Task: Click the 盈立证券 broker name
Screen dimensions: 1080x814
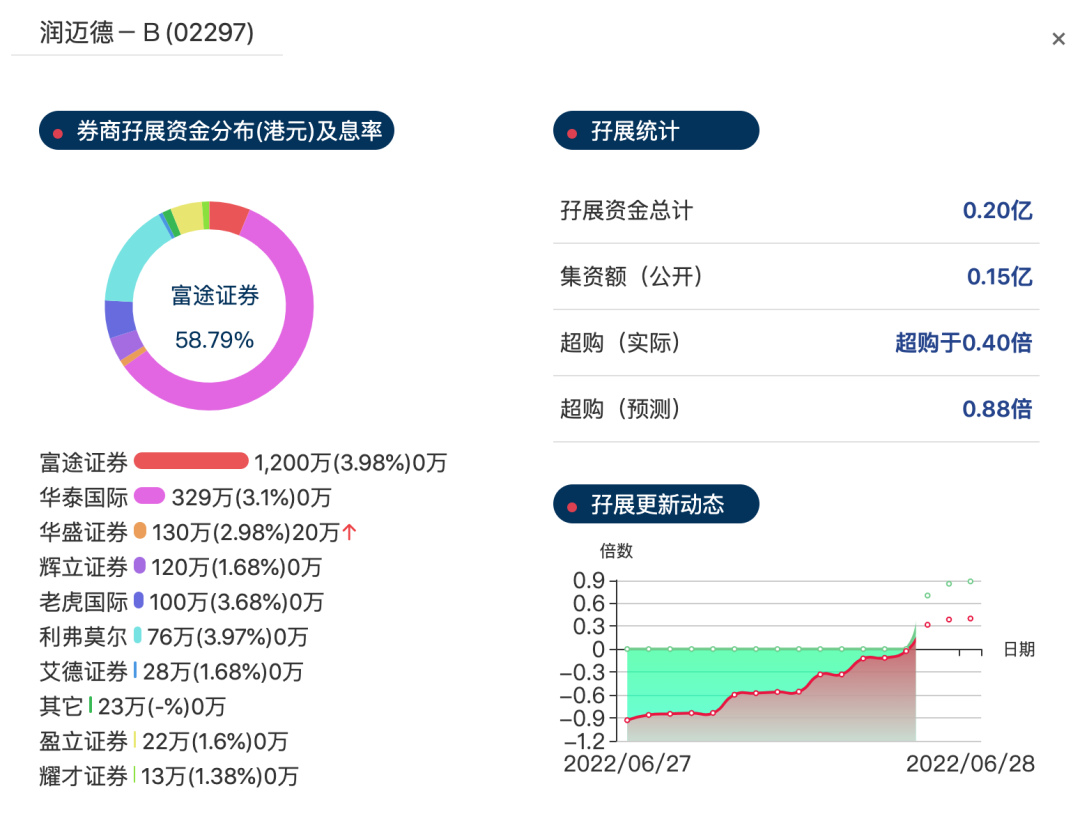Action: (83, 741)
